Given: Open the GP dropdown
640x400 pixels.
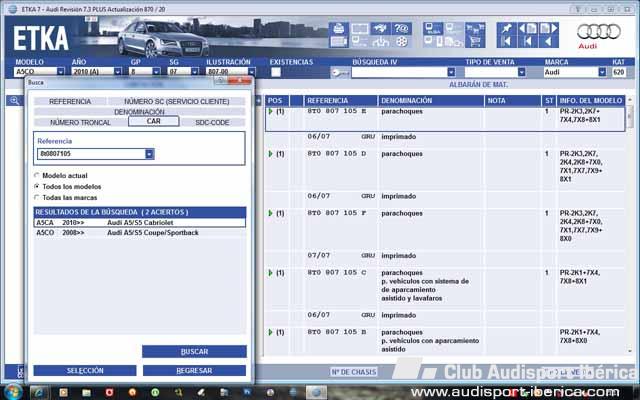Looking at the screenshot, I should pos(156,72).
